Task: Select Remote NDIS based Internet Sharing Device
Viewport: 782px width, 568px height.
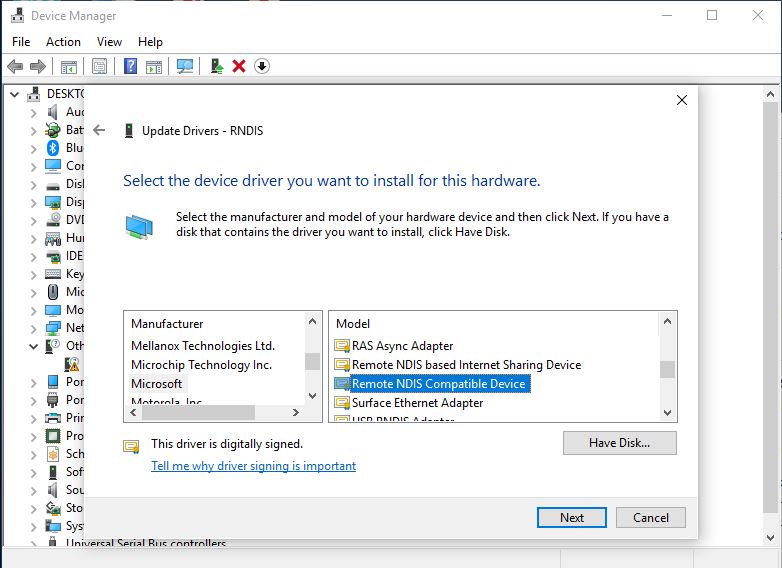Action: pyautogui.click(x=466, y=365)
